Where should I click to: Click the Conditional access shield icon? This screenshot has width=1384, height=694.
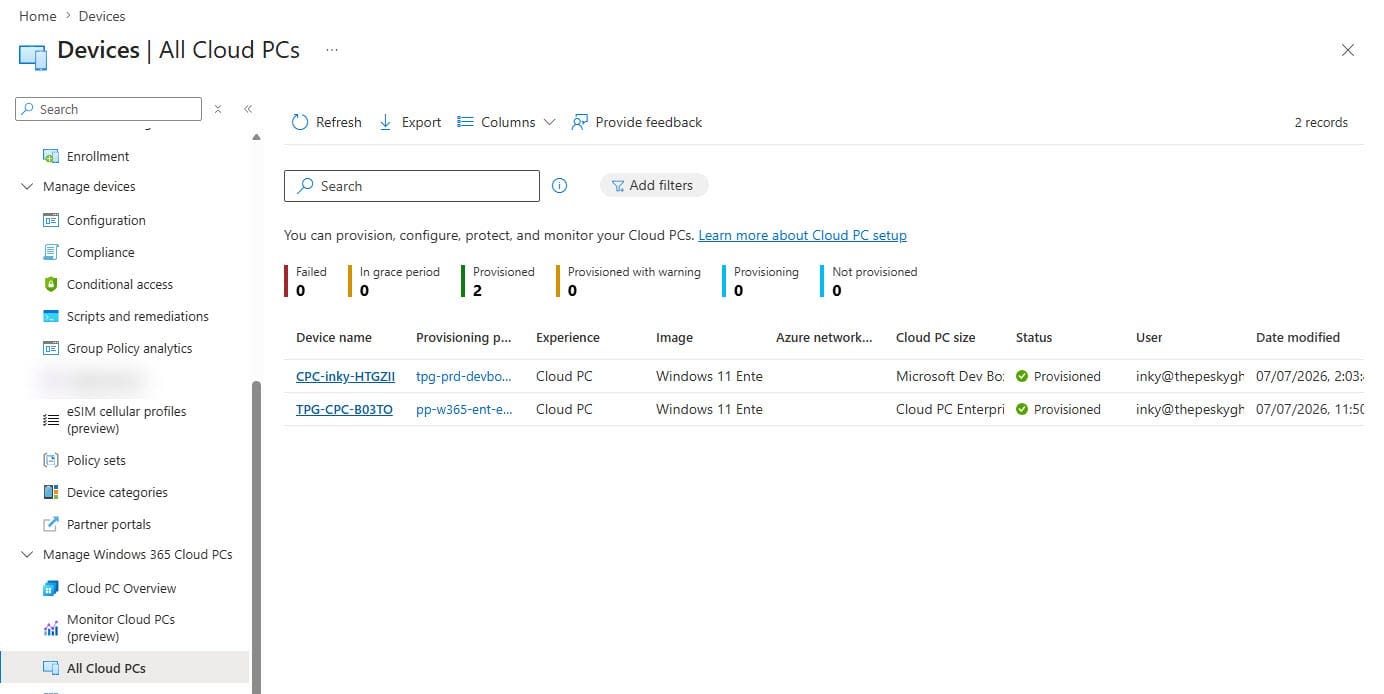click(51, 284)
